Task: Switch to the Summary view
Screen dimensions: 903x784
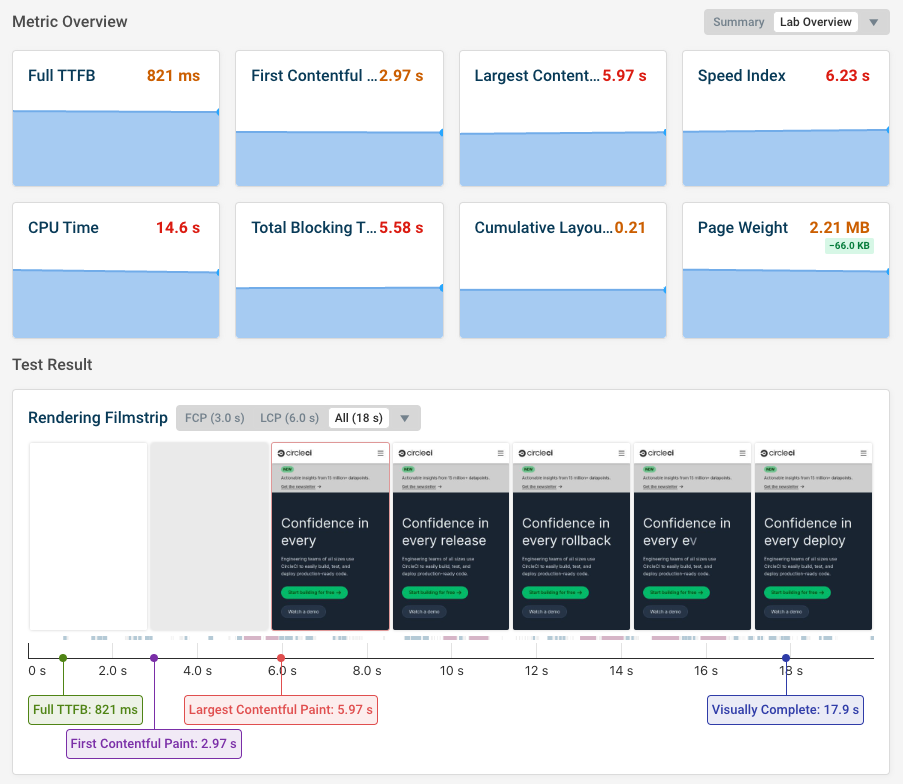Action: click(x=739, y=22)
